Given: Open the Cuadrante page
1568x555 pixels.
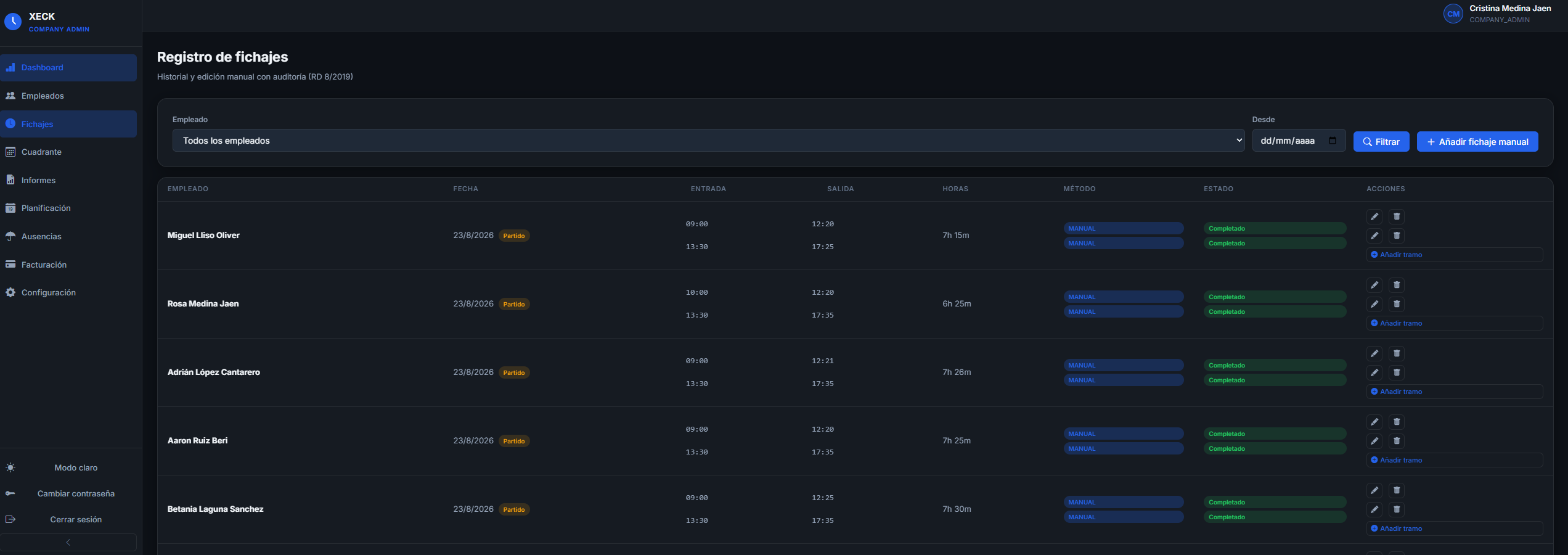Looking at the screenshot, I should [x=68, y=152].
